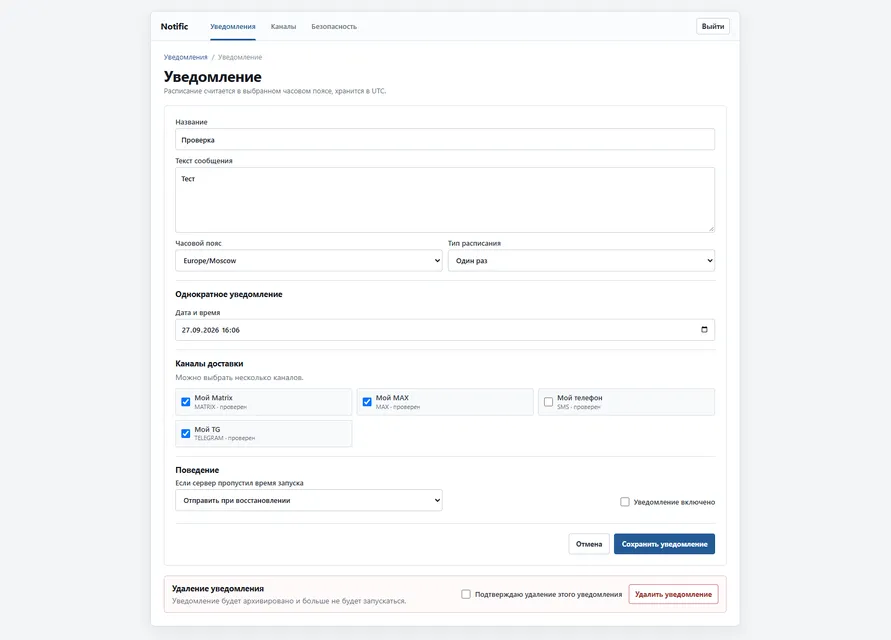Image resolution: width=891 pixels, height=640 pixels.
Task: Click the Мой телефон channel label
Action: point(580,398)
